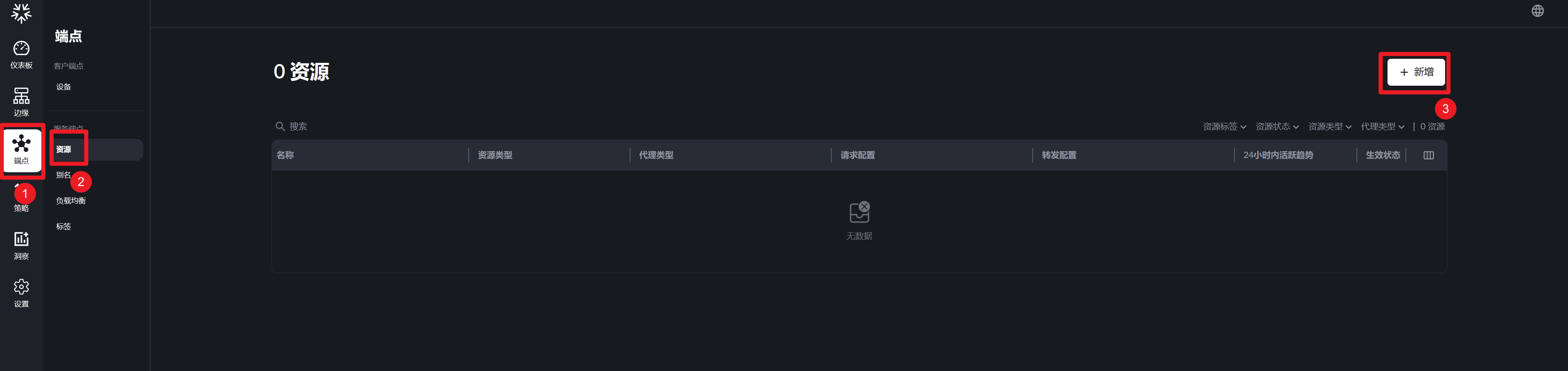
Task: Select 资源 in the endpoints menu
Action: pyautogui.click(x=64, y=150)
